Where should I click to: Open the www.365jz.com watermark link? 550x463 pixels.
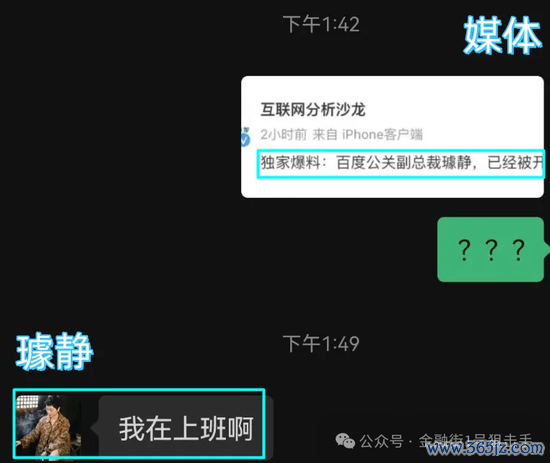click(x=485, y=448)
